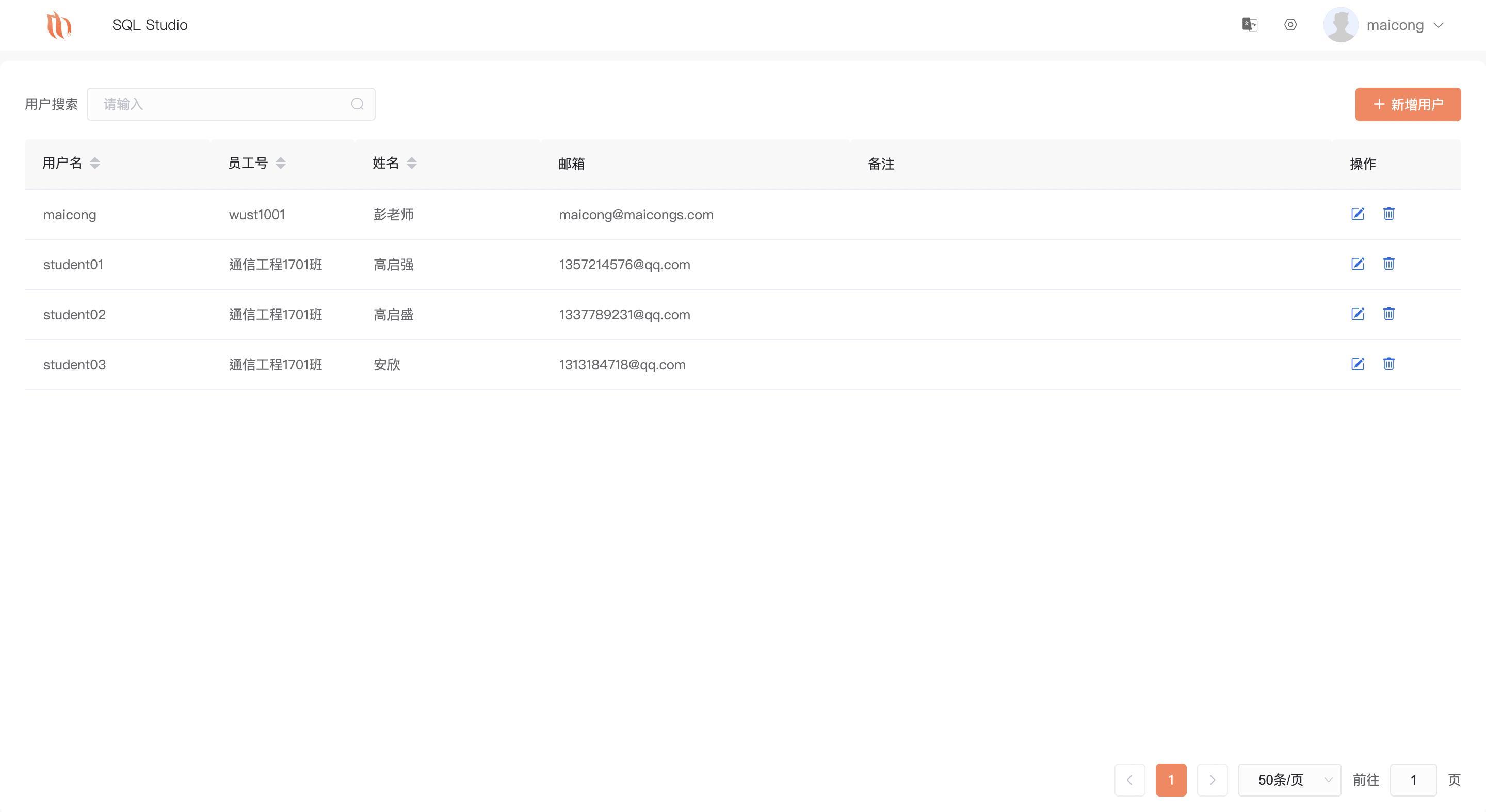The image size is (1486, 812).
Task: Edit the maicong user row
Action: pyautogui.click(x=1358, y=214)
